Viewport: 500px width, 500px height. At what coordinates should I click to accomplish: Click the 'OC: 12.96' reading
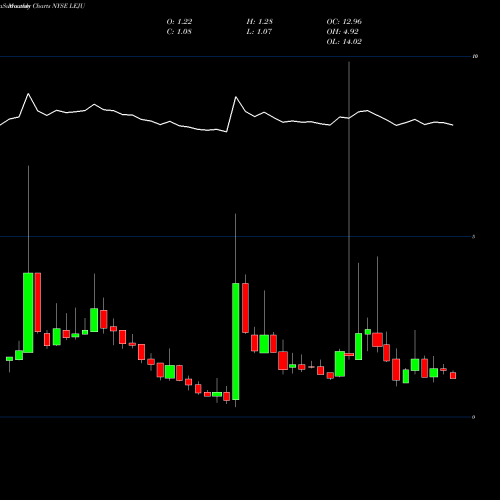344,22
